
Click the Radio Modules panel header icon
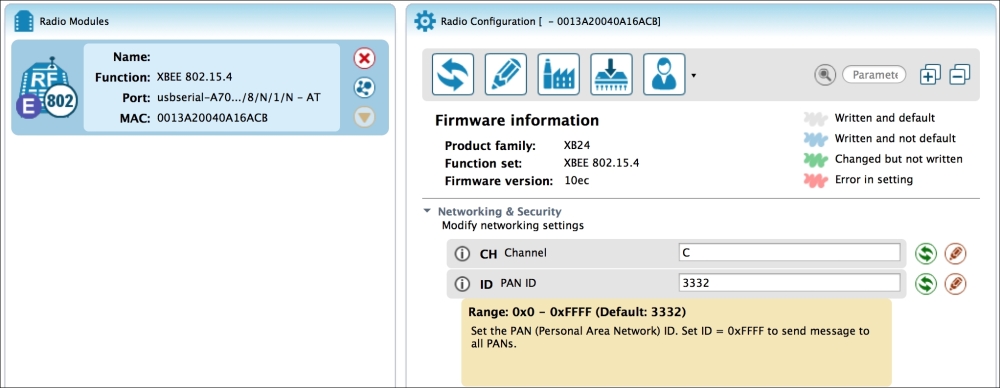pyautogui.click(x=24, y=21)
